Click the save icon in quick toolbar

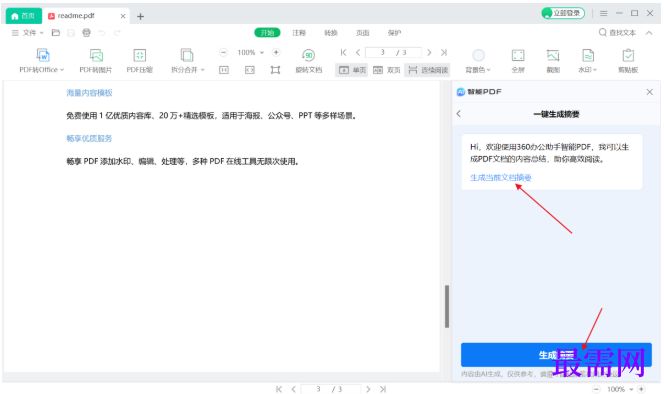(71, 33)
